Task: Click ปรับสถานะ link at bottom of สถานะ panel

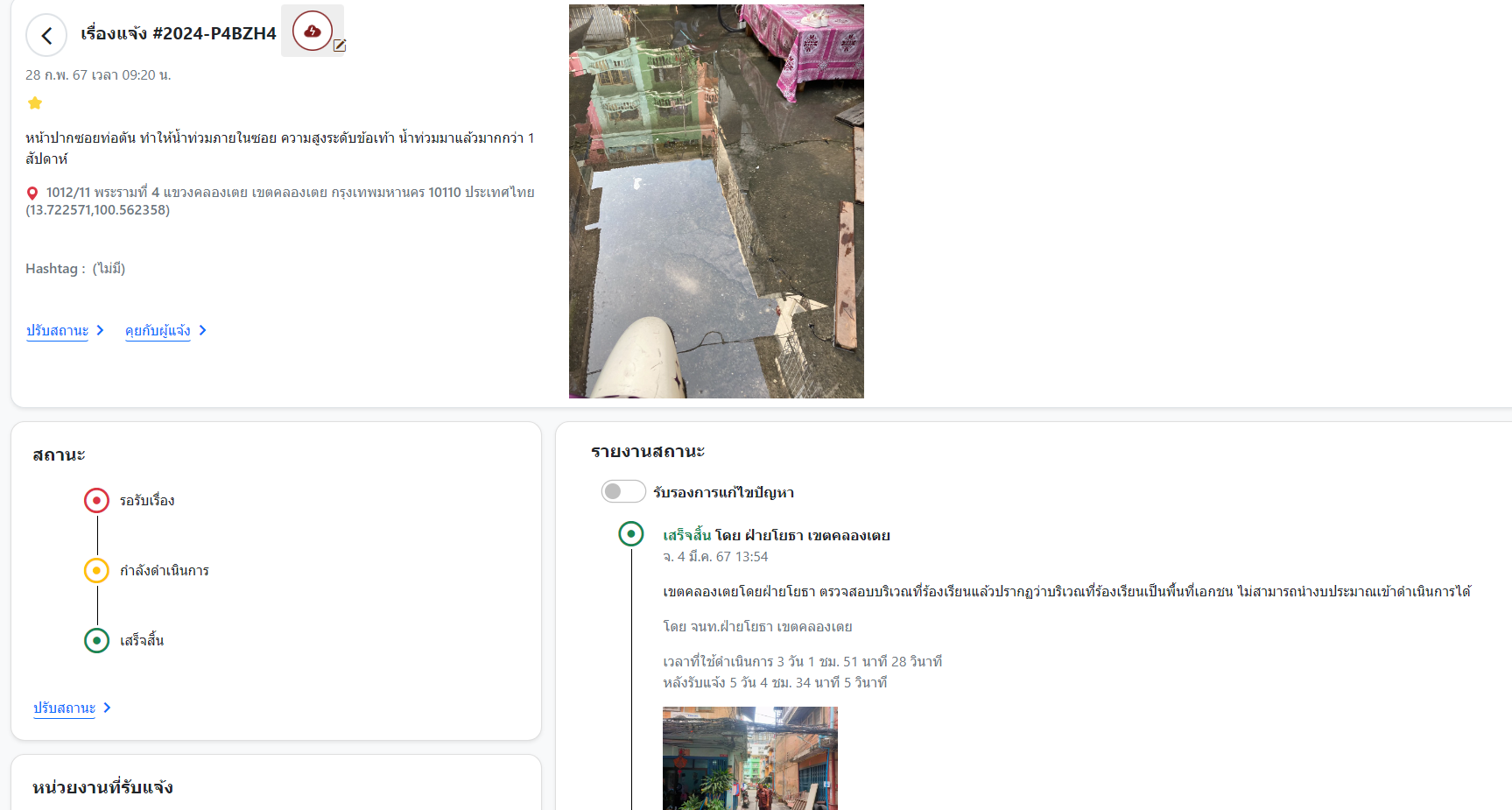Action: point(65,708)
